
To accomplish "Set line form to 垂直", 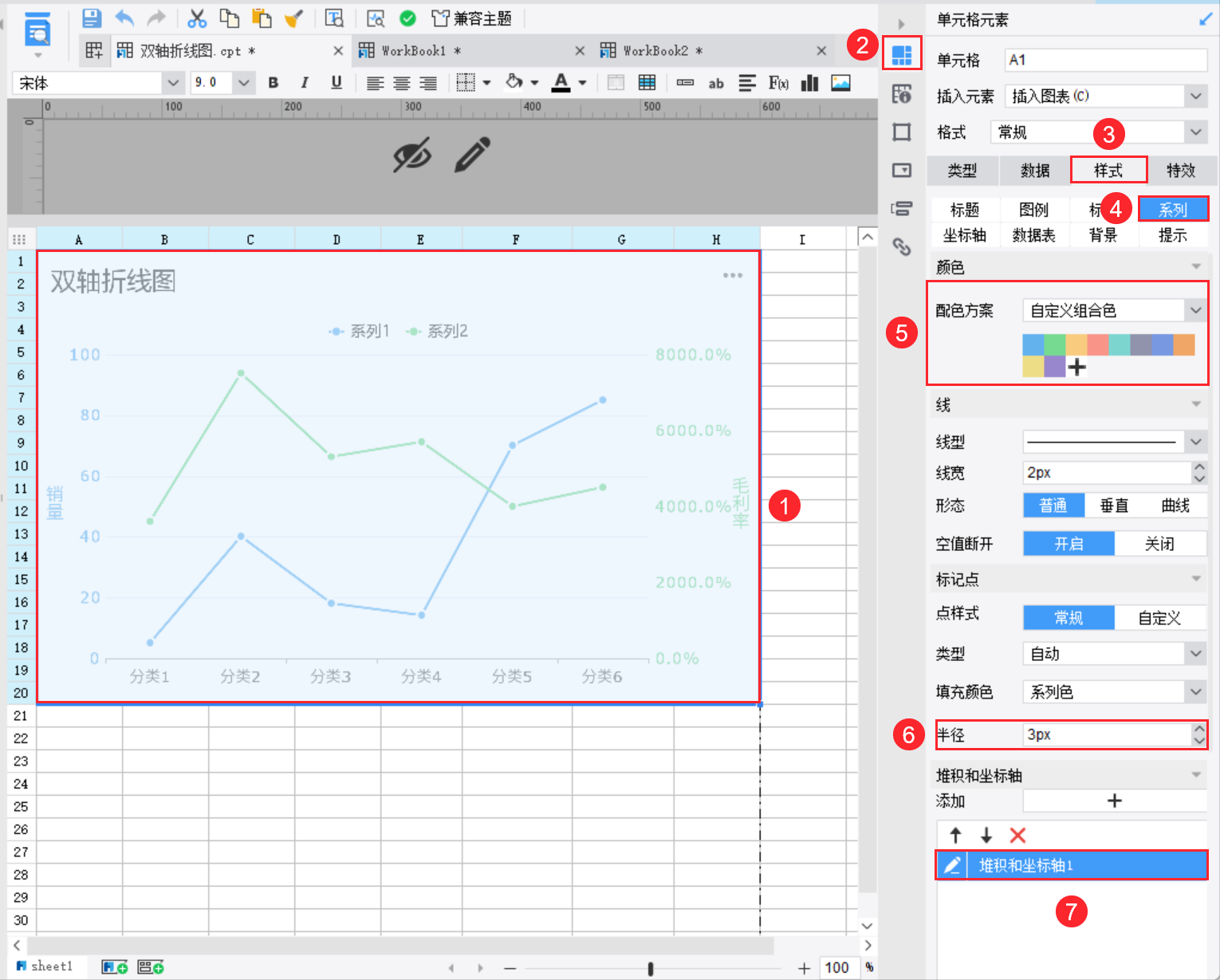I will coord(1115,506).
